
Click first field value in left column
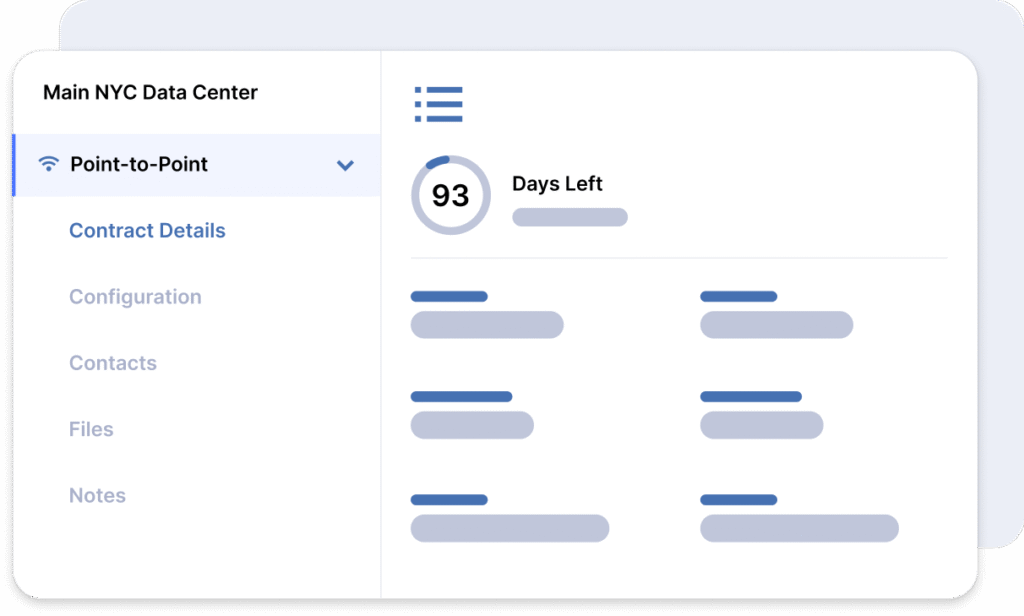click(487, 325)
